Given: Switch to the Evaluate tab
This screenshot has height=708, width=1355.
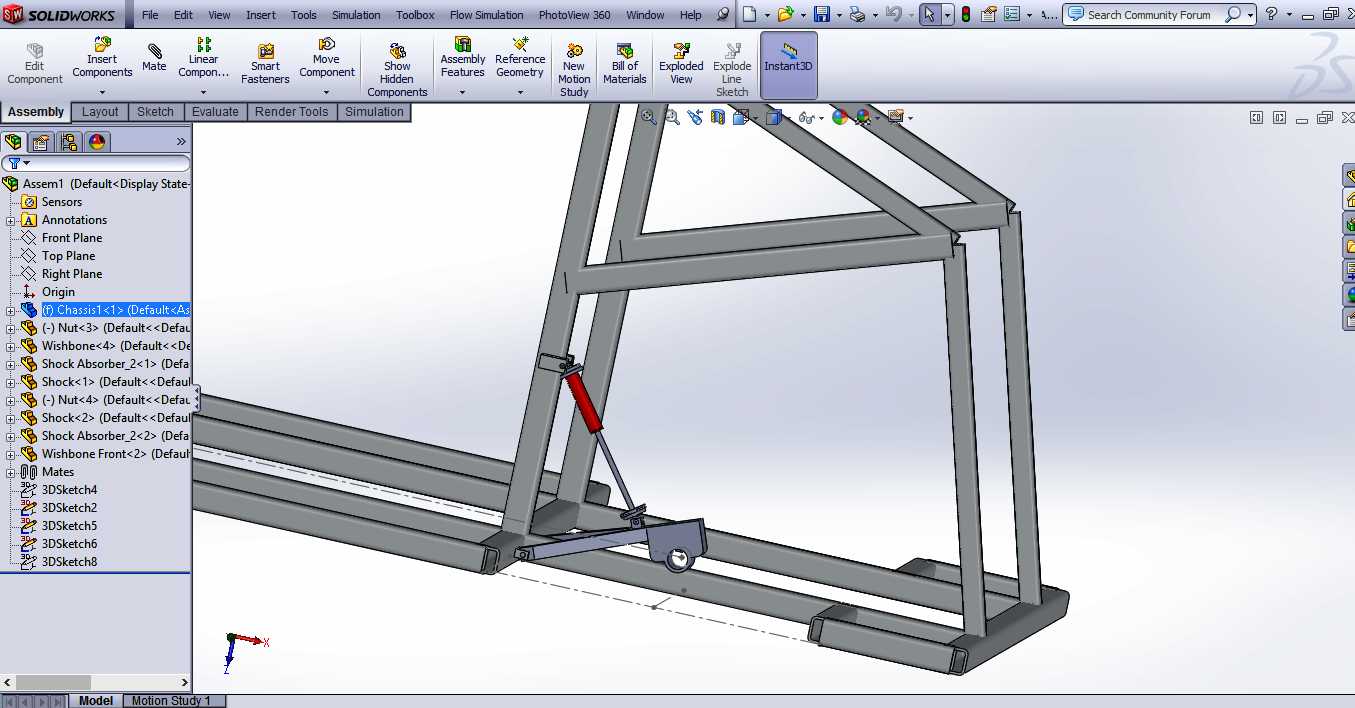Looking at the screenshot, I should click(x=215, y=112).
